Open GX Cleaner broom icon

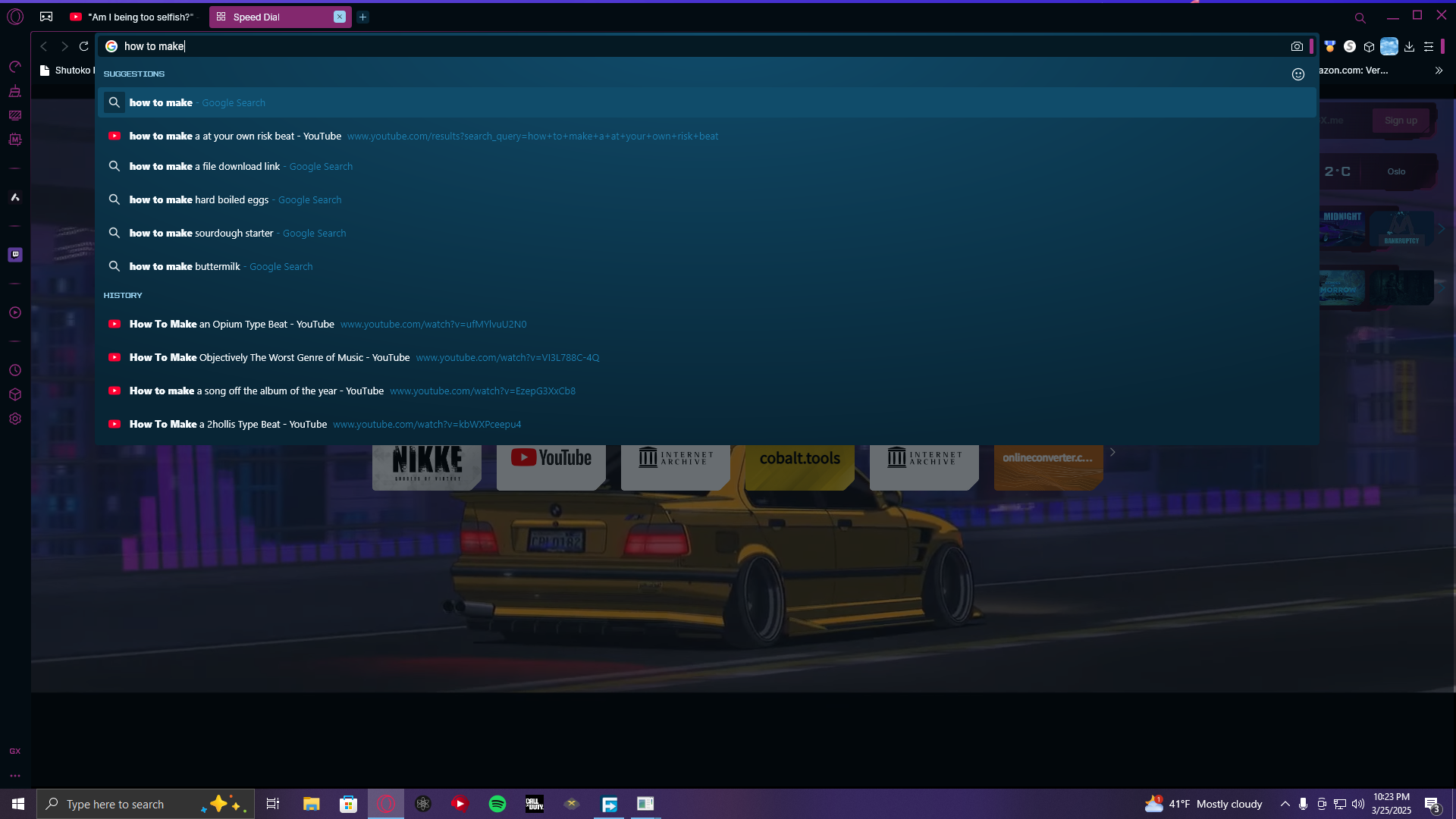15,91
